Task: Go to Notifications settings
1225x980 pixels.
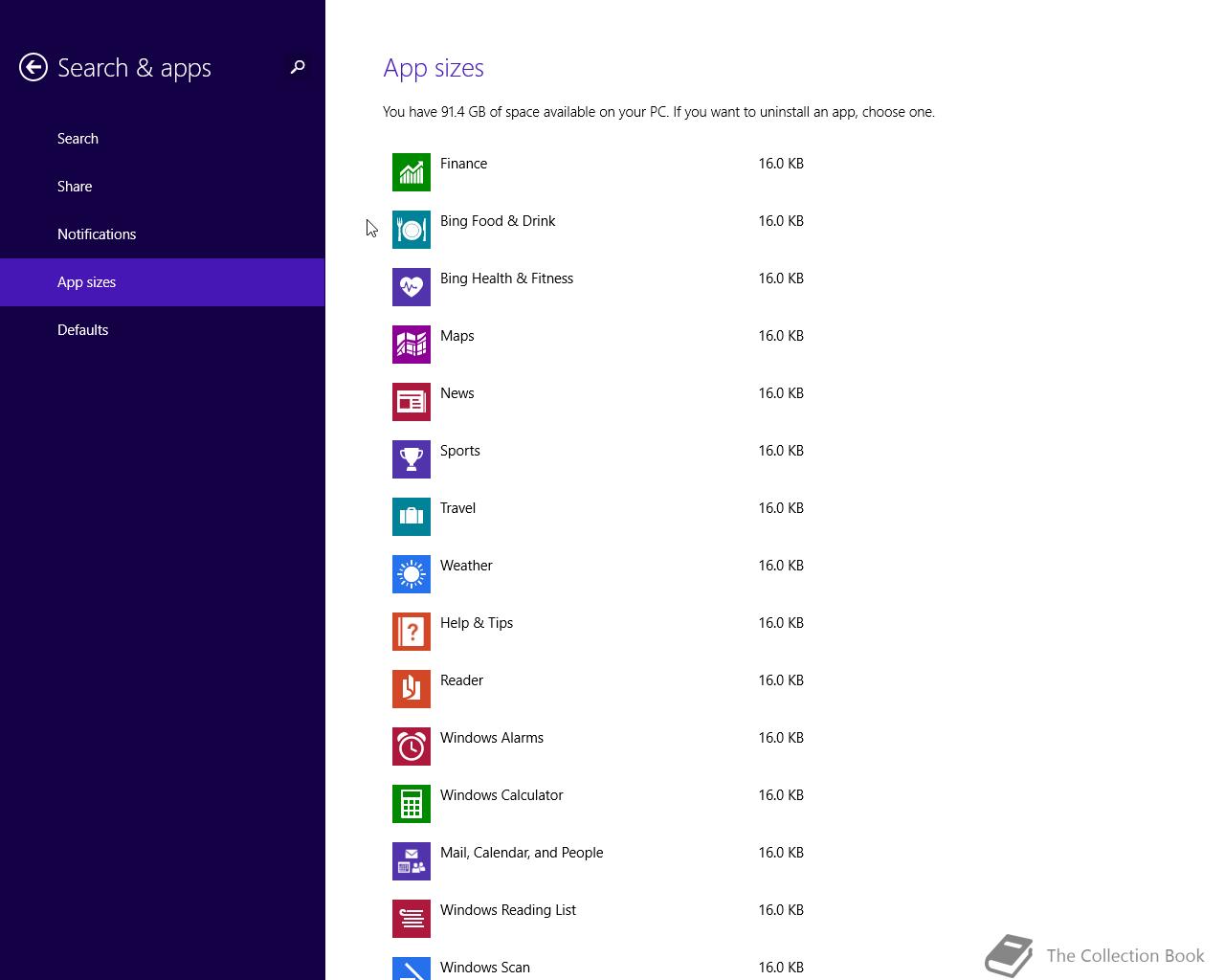Action: click(163, 234)
